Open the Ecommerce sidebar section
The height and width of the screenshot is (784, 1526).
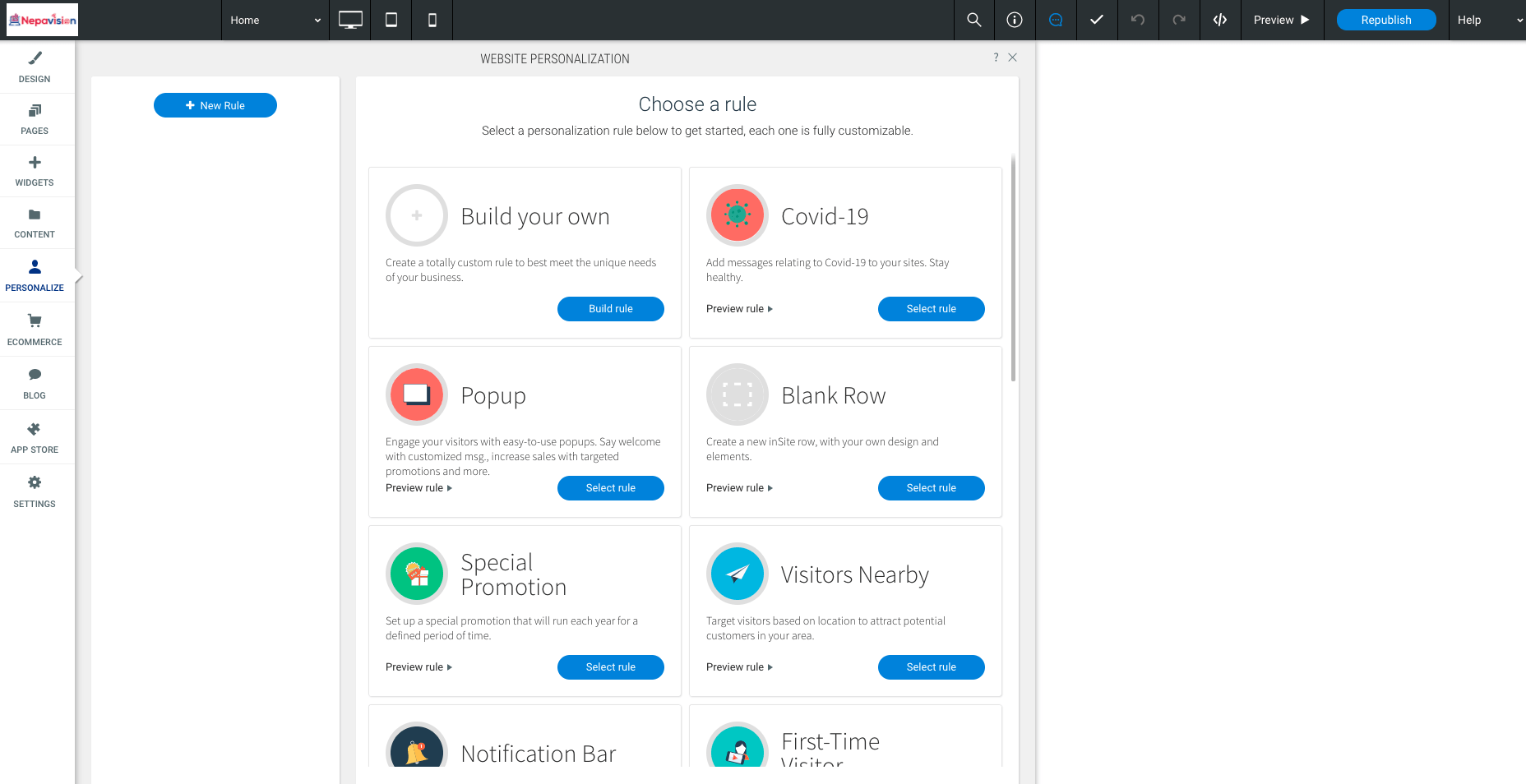(x=35, y=330)
